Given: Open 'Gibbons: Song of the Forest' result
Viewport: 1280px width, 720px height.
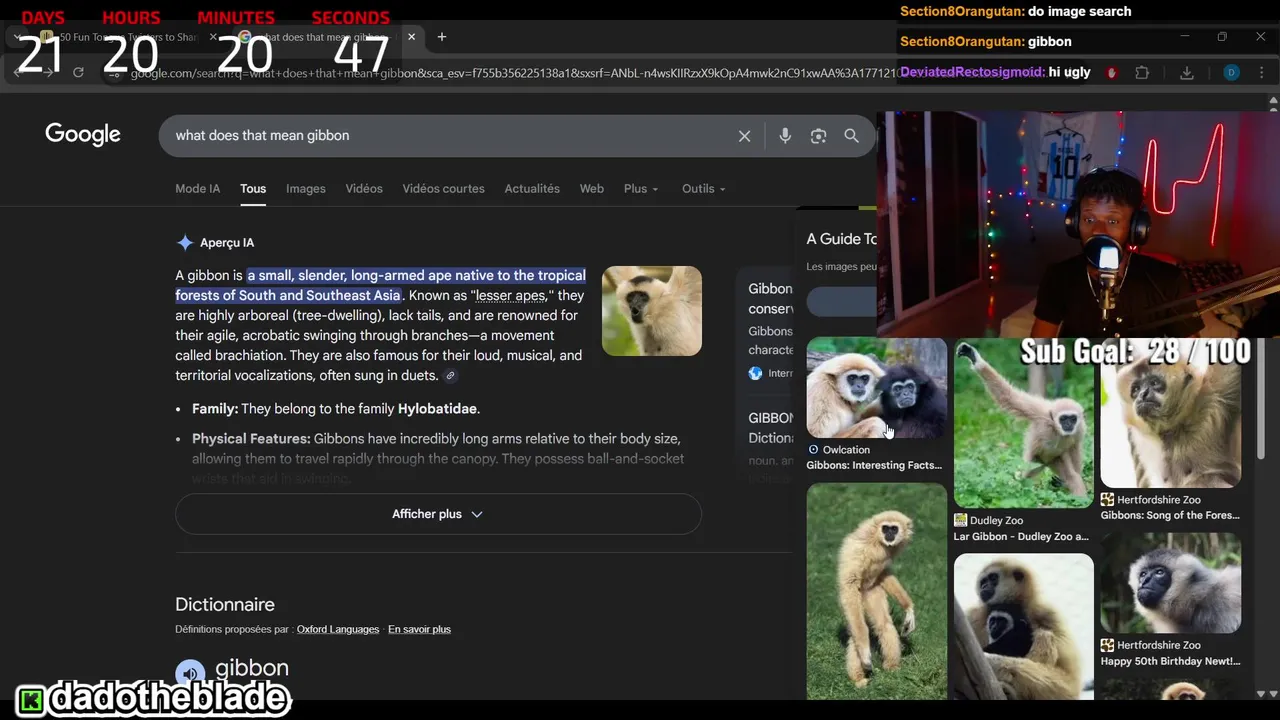Looking at the screenshot, I should (x=1170, y=516).
